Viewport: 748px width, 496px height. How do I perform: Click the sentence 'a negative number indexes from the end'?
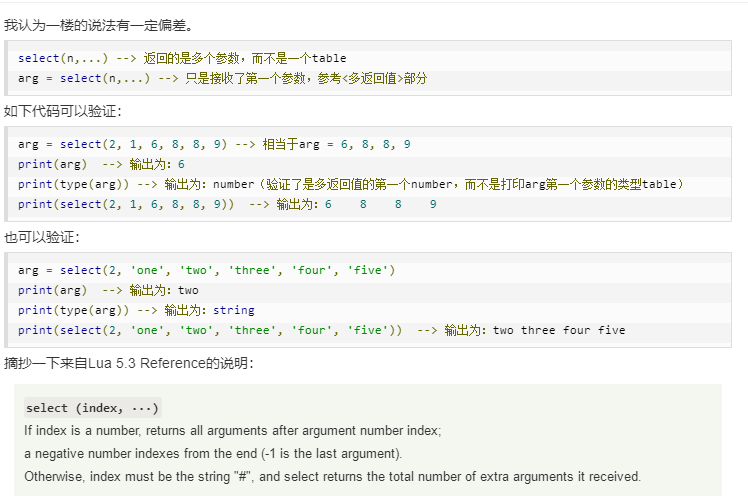pos(213,454)
